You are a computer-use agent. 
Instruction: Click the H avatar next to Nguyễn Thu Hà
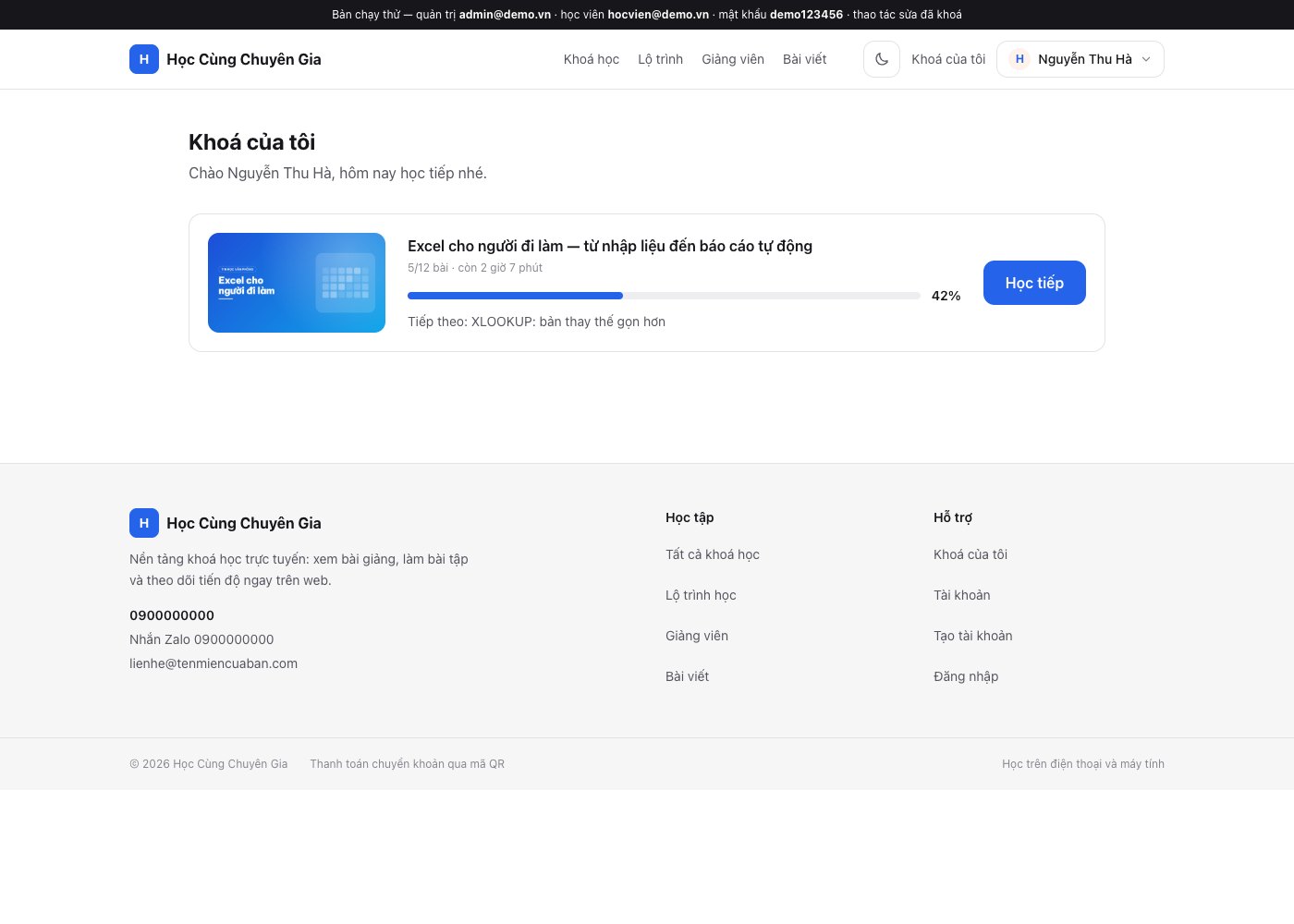click(x=1019, y=59)
